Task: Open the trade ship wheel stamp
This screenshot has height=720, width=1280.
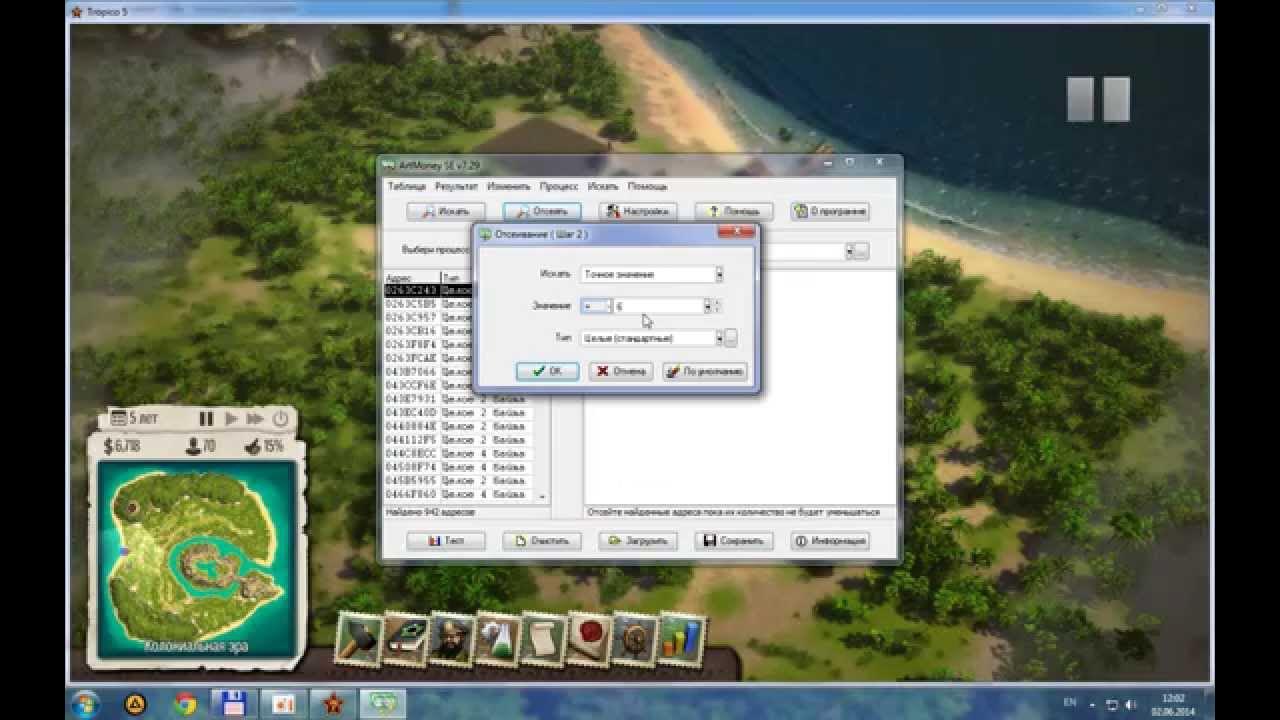Action: (636, 640)
